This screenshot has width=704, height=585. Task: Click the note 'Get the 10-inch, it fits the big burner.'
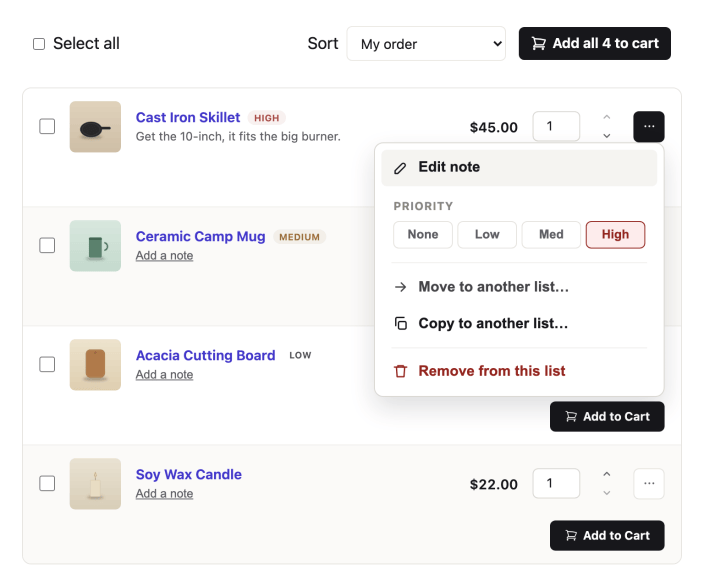coord(238,136)
